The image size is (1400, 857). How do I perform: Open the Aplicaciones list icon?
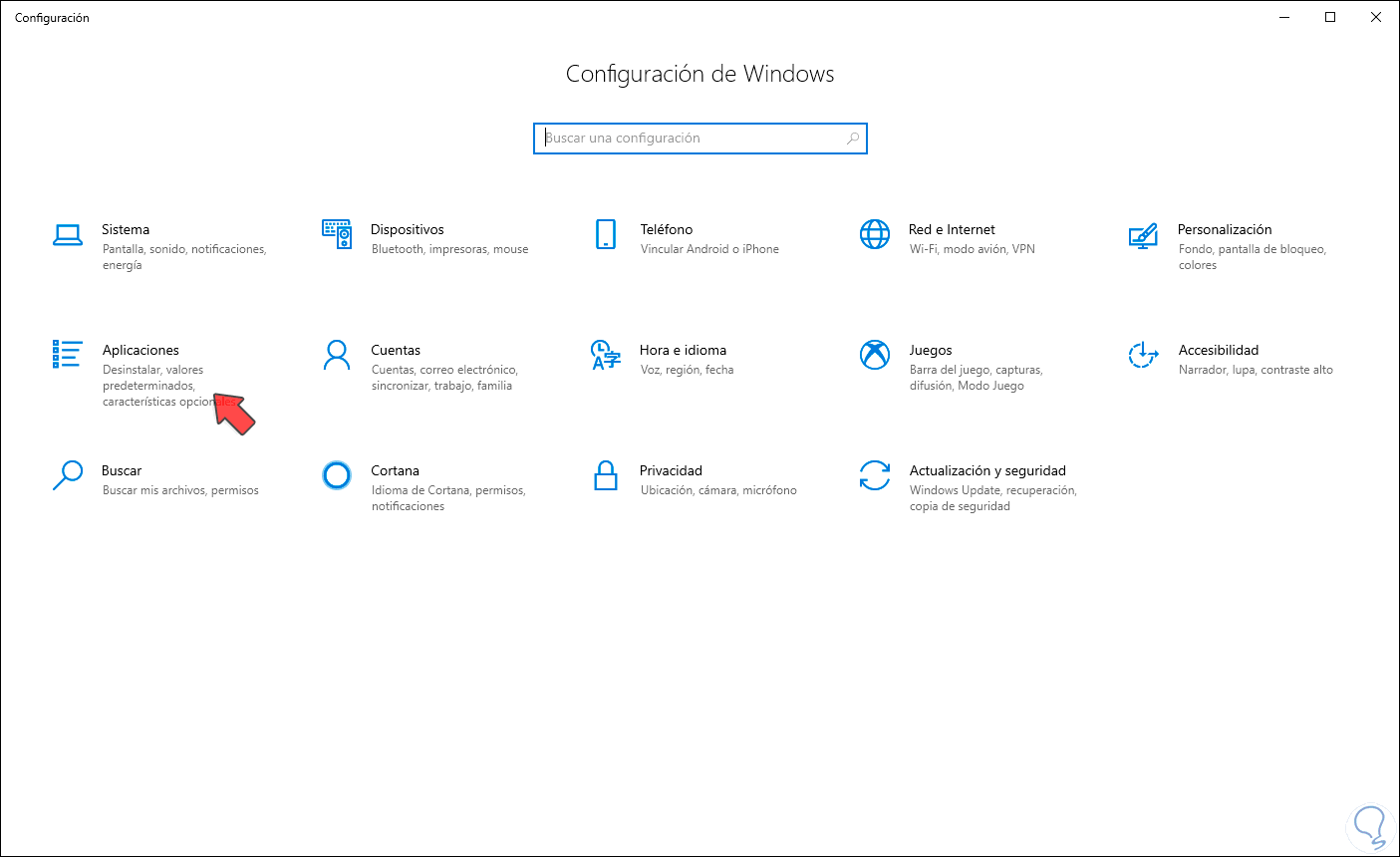67,354
